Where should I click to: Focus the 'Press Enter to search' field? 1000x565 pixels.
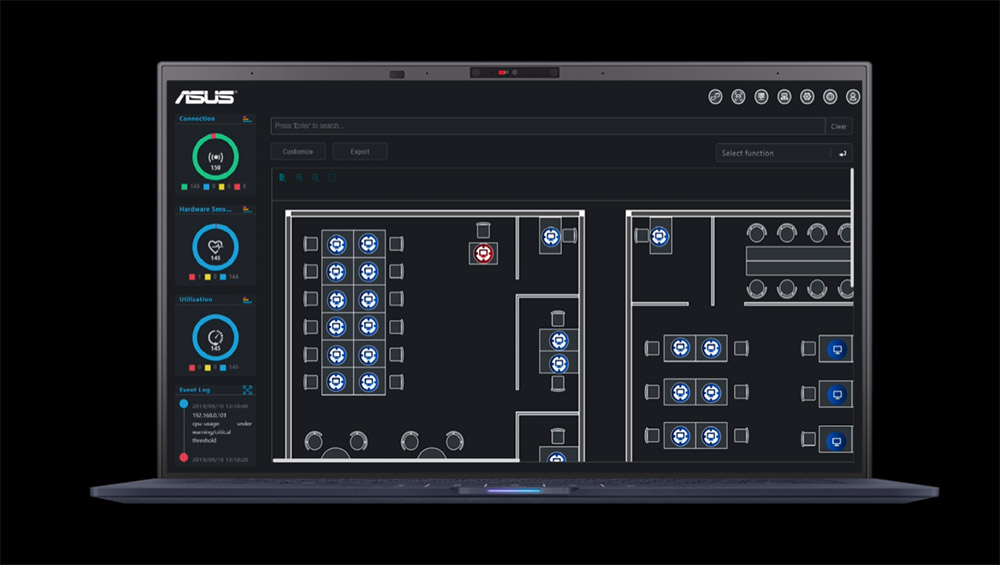pos(548,126)
